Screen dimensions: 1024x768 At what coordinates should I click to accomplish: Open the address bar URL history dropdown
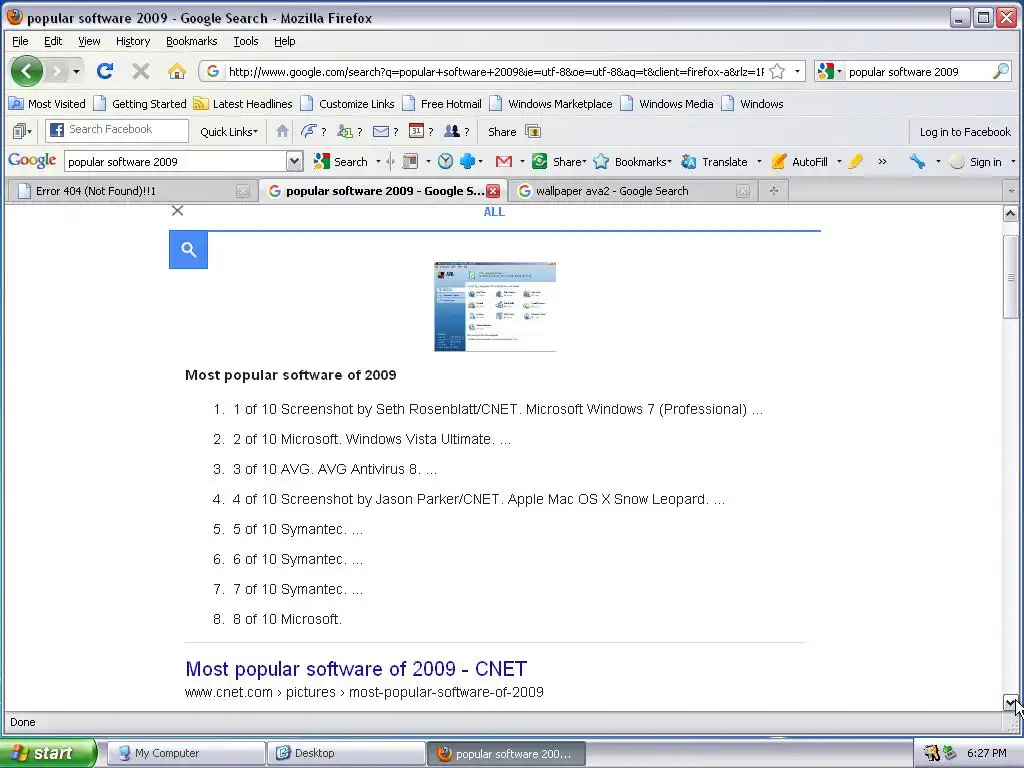(x=797, y=71)
